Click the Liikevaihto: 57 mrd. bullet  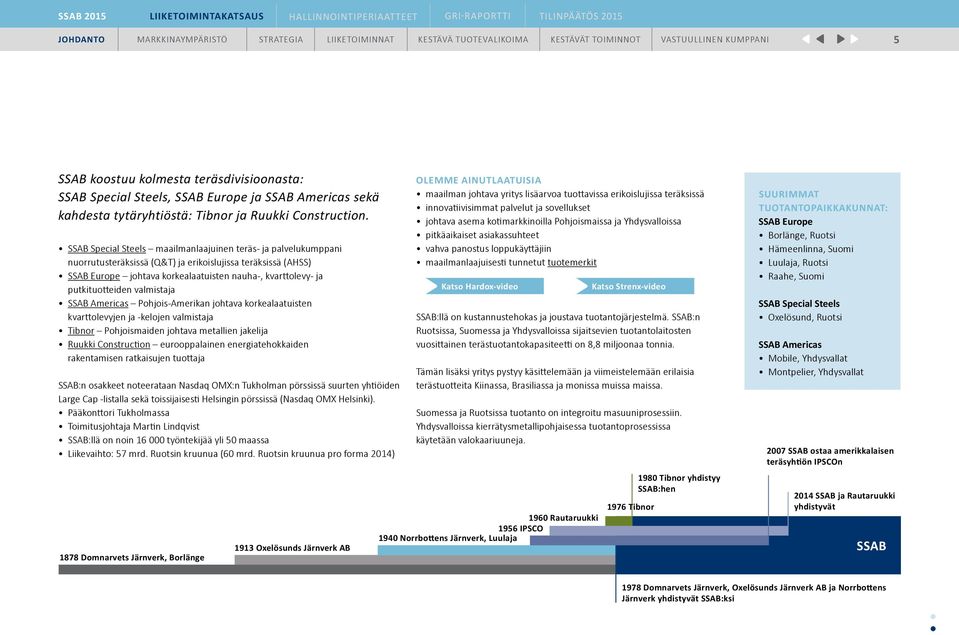pos(231,454)
